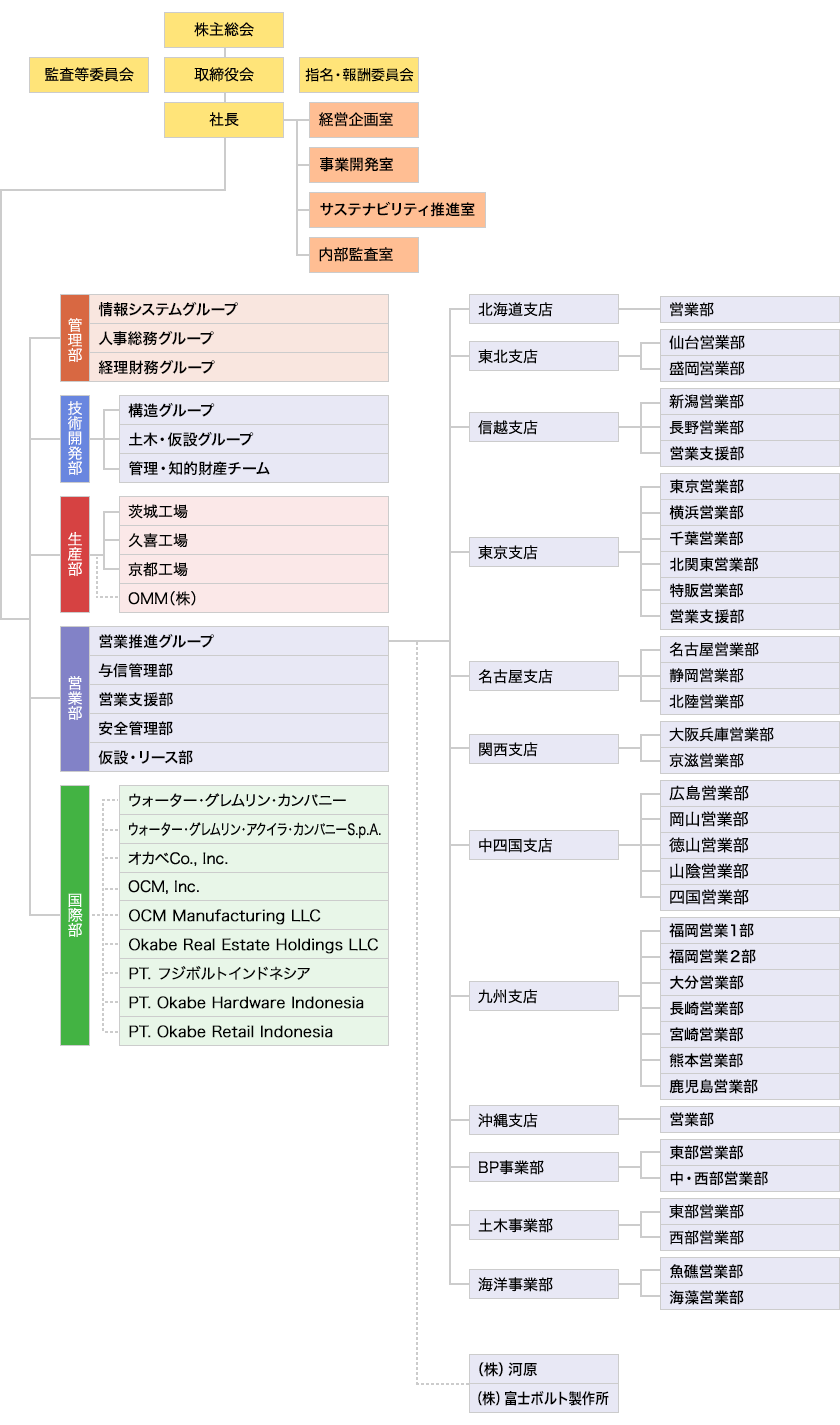This screenshot has width=840, height=1425.
Task: Click 中・西部営業部 row
Action: coord(750,1178)
